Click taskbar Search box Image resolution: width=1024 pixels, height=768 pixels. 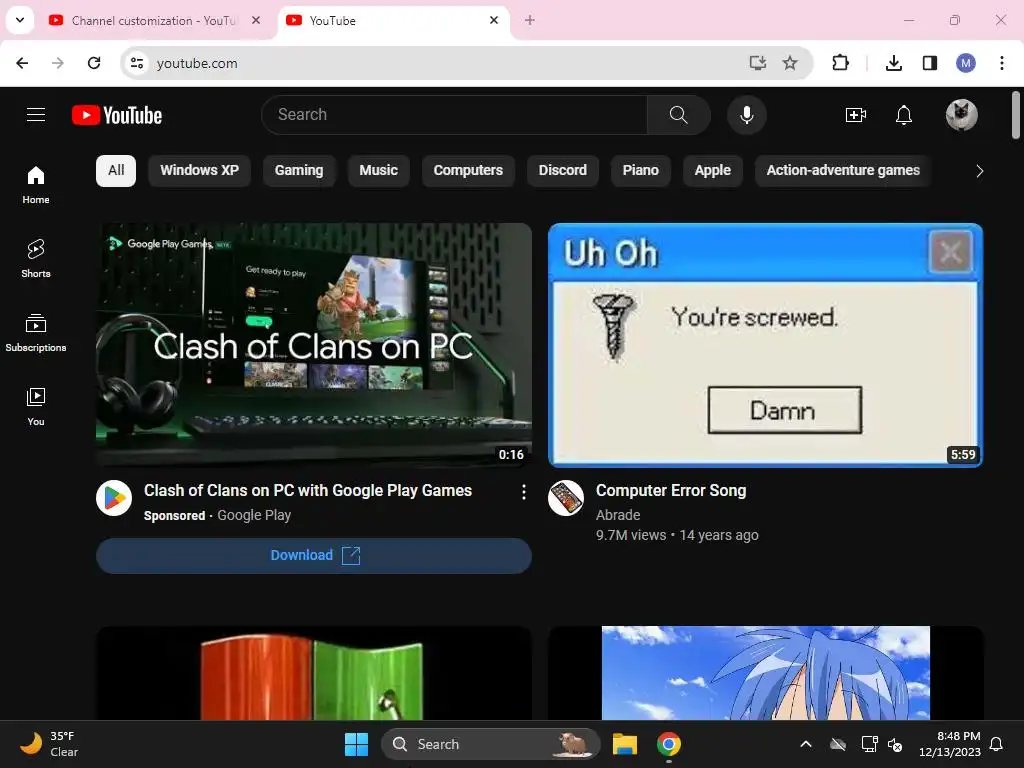tap(490, 744)
